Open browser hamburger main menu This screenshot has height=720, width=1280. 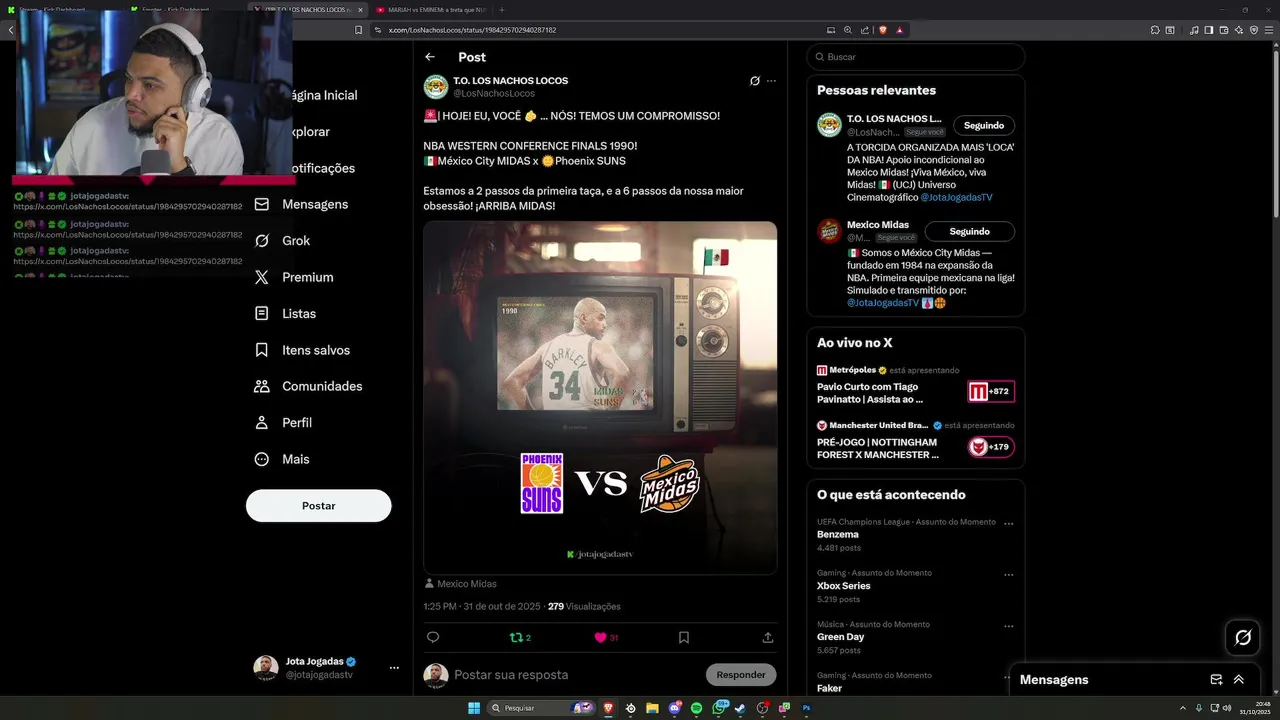click(1269, 30)
